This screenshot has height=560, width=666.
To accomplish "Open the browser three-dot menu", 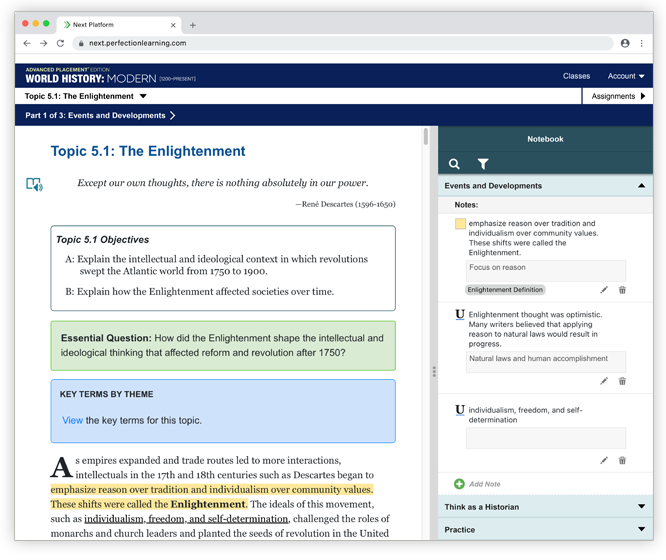I will tap(641, 43).
